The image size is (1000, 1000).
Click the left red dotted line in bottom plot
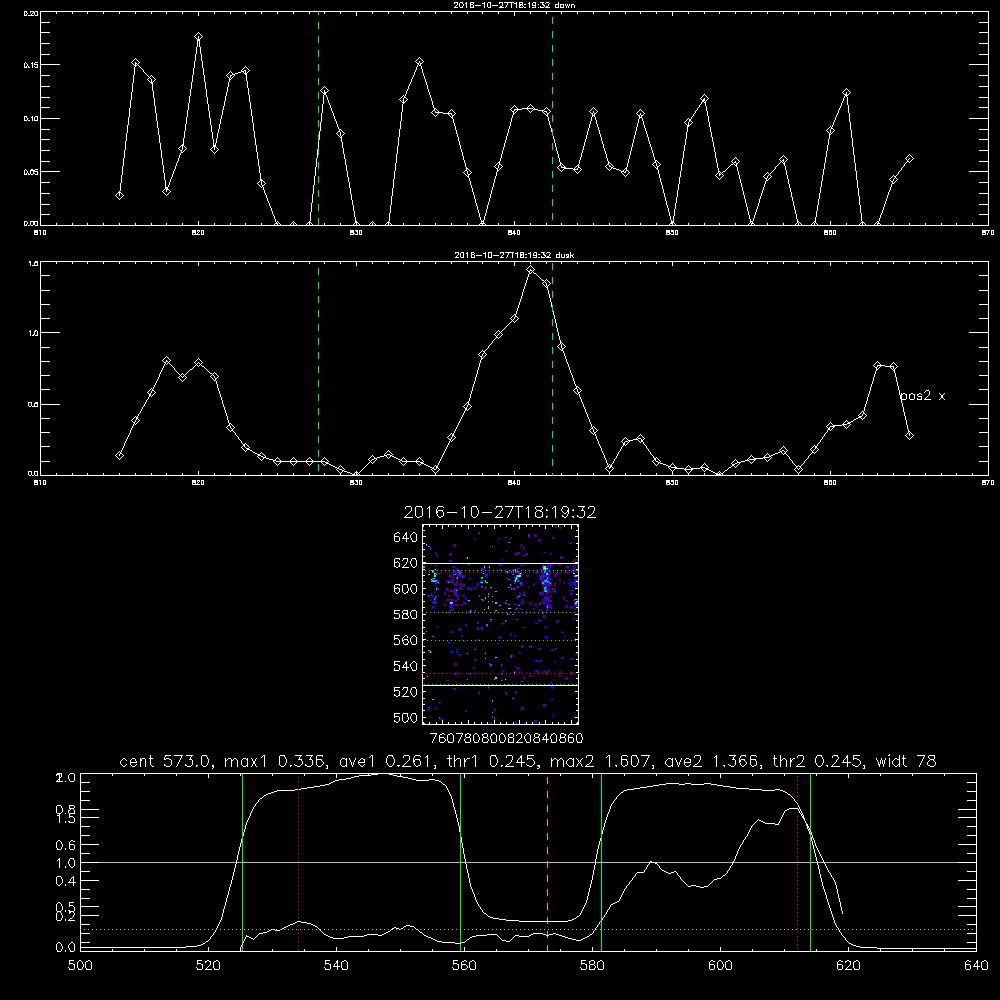298,862
